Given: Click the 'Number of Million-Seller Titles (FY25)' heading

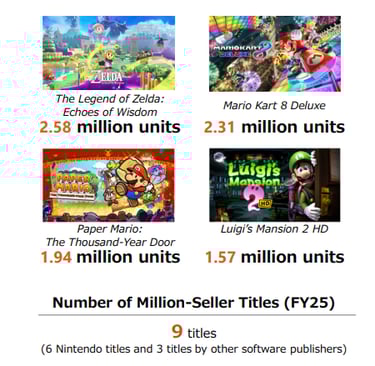Looking at the screenshot, I should [x=193, y=303].
